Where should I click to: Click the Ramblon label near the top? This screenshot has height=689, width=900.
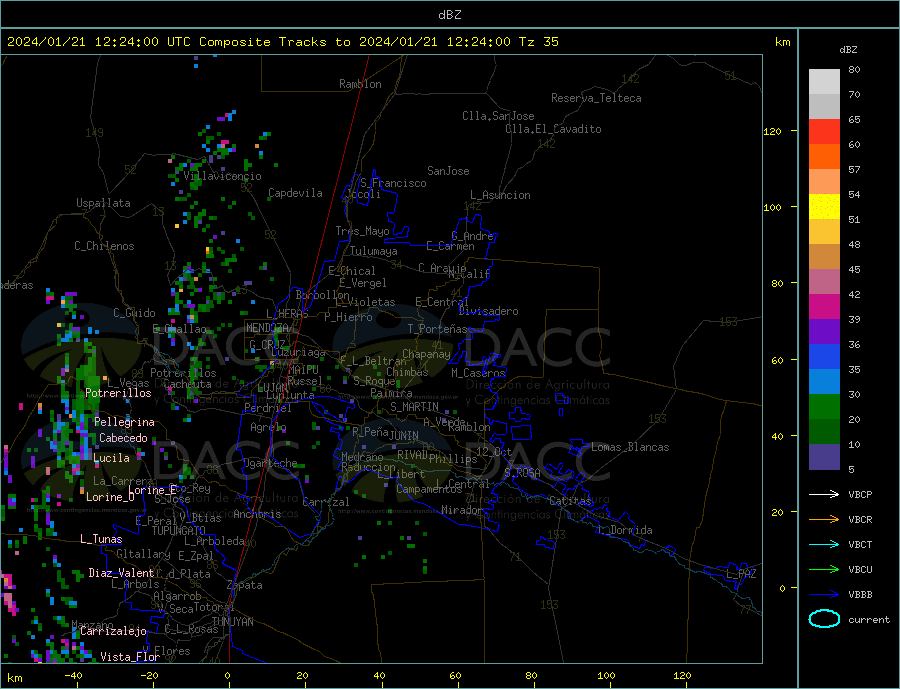click(x=360, y=84)
